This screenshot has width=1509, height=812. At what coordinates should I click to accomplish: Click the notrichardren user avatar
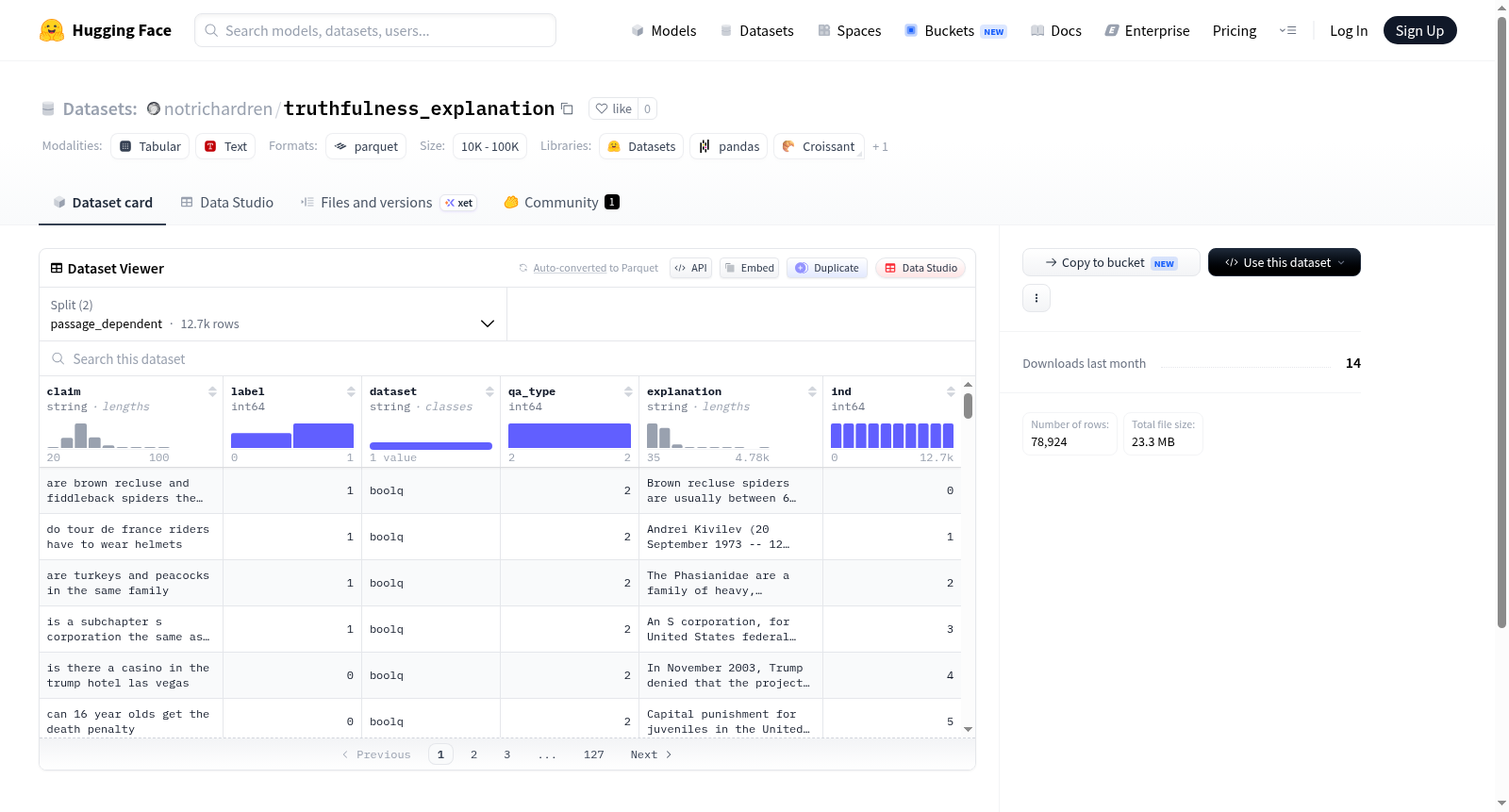click(x=154, y=108)
